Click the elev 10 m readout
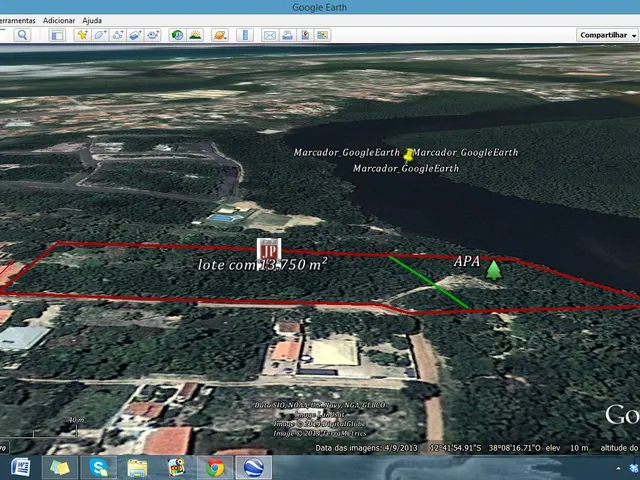This screenshot has height=480, width=640. point(567,448)
